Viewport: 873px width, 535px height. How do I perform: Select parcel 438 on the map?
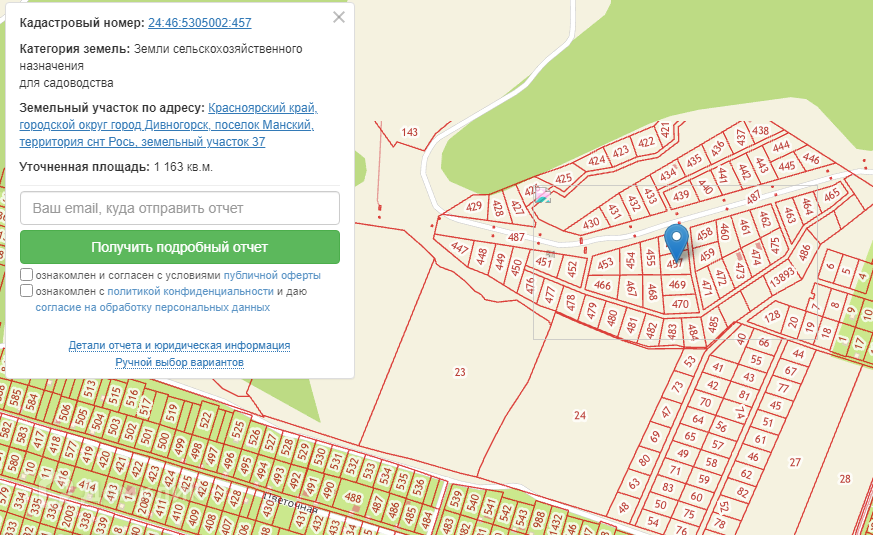pyautogui.click(x=760, y=131)
